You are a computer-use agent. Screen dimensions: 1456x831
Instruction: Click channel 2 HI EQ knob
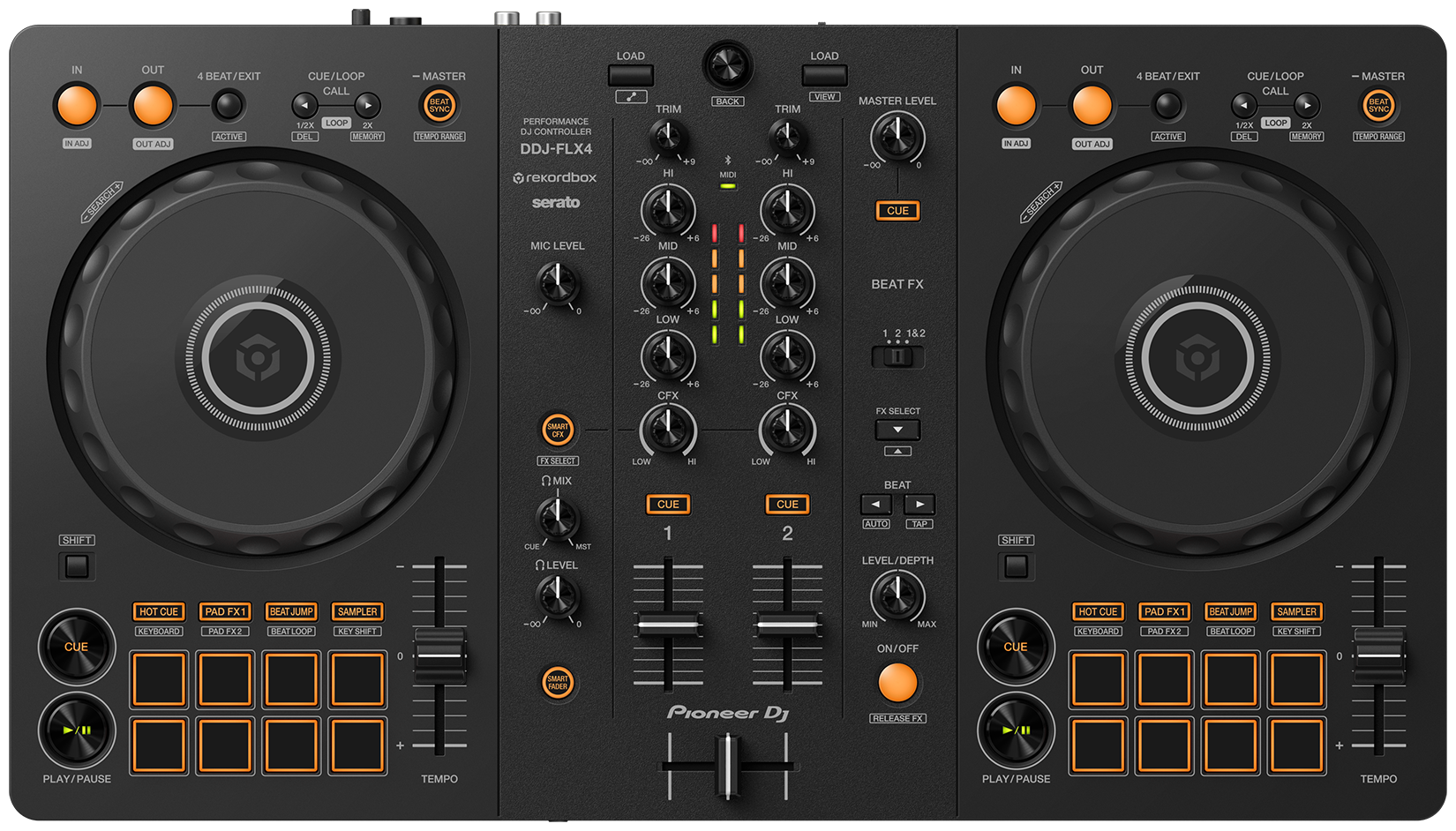point(787,210)
